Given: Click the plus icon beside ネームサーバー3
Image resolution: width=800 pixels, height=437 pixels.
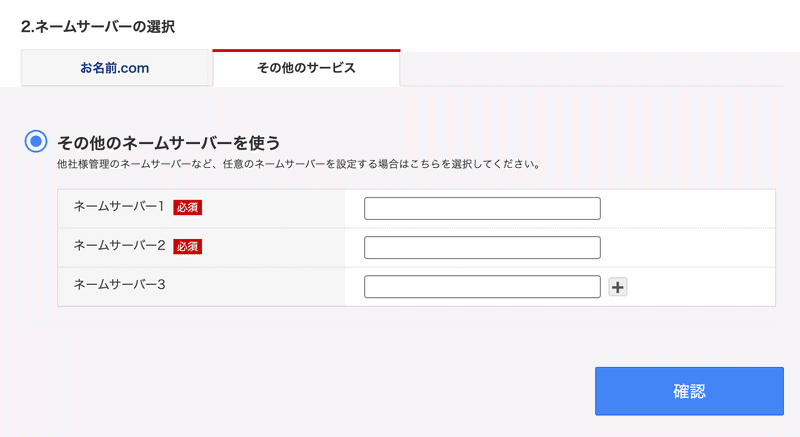Looking at the screenshot, I should coord(618,288).
